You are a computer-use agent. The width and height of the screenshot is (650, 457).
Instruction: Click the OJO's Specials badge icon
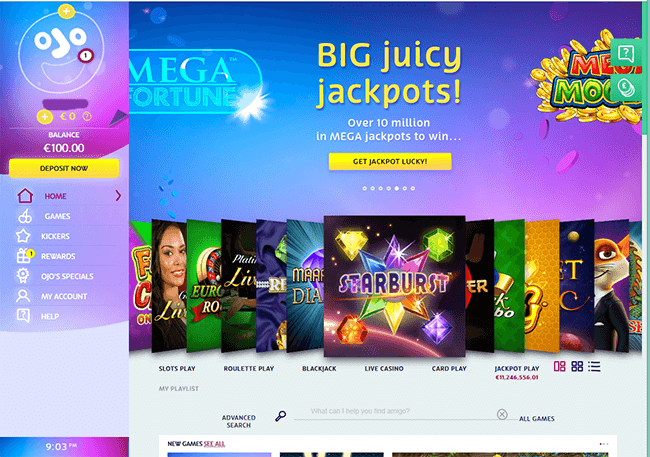(x=23, y=276)
